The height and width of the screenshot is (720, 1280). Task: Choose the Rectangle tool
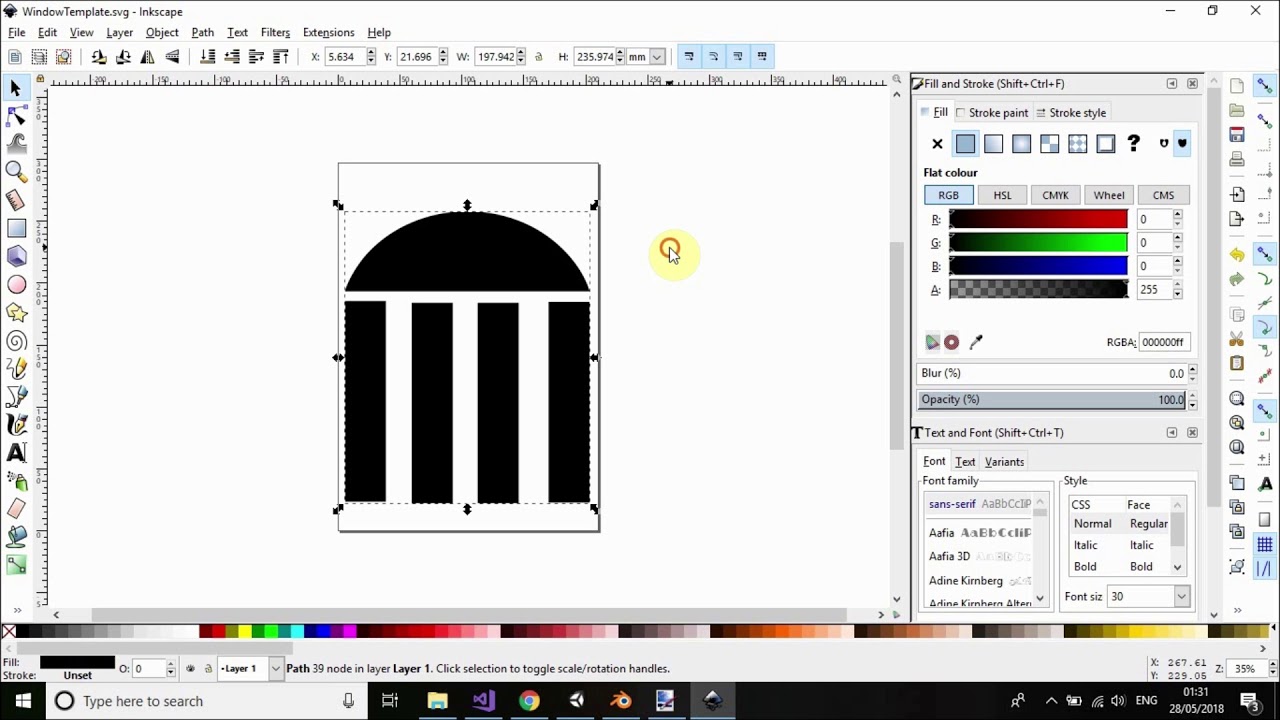point(16,228)
